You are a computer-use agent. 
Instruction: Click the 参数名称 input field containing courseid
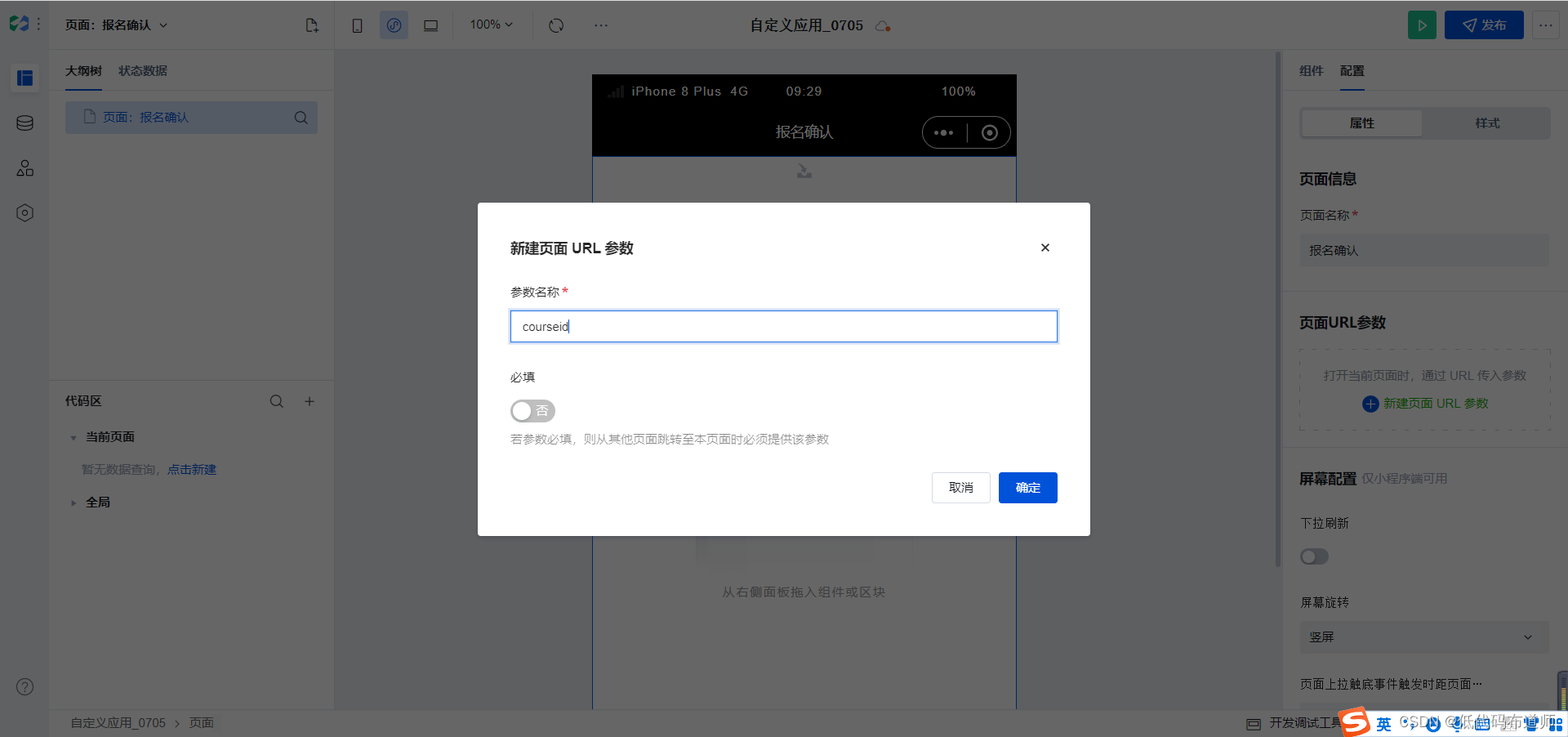[x=784, y=326]
